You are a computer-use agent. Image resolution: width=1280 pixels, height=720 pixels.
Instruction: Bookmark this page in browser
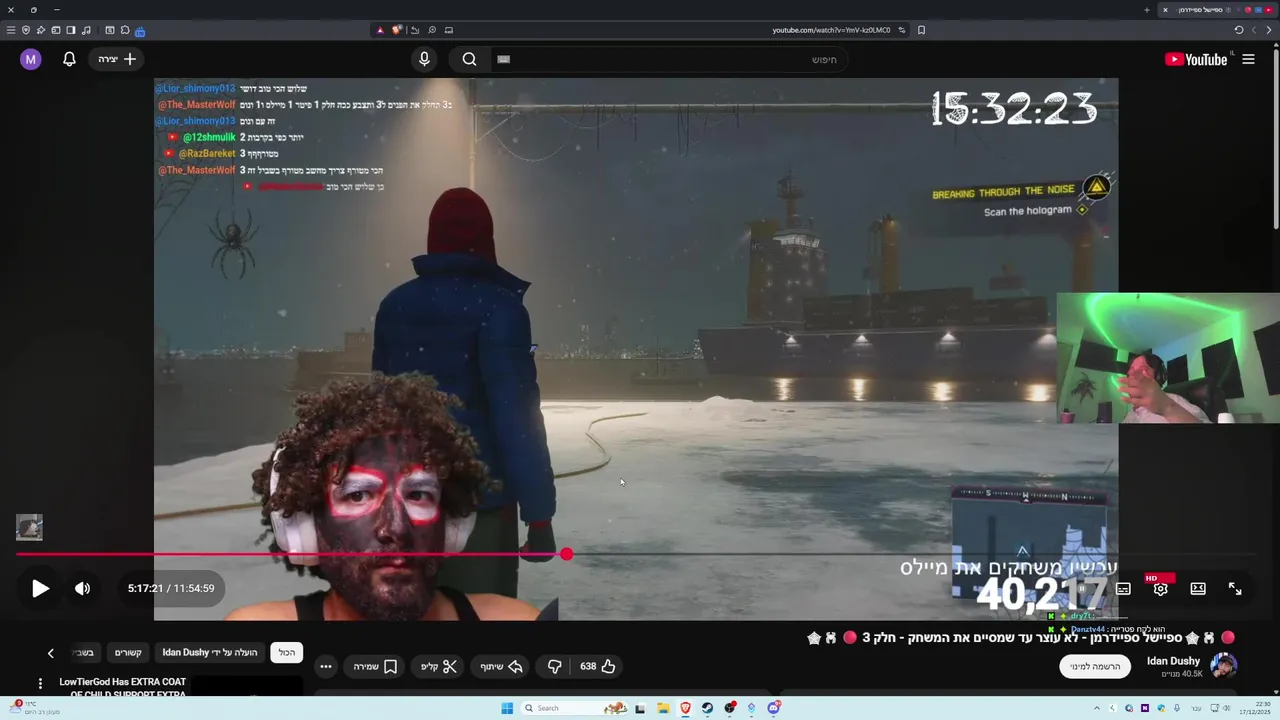click(x=921, y=30)
